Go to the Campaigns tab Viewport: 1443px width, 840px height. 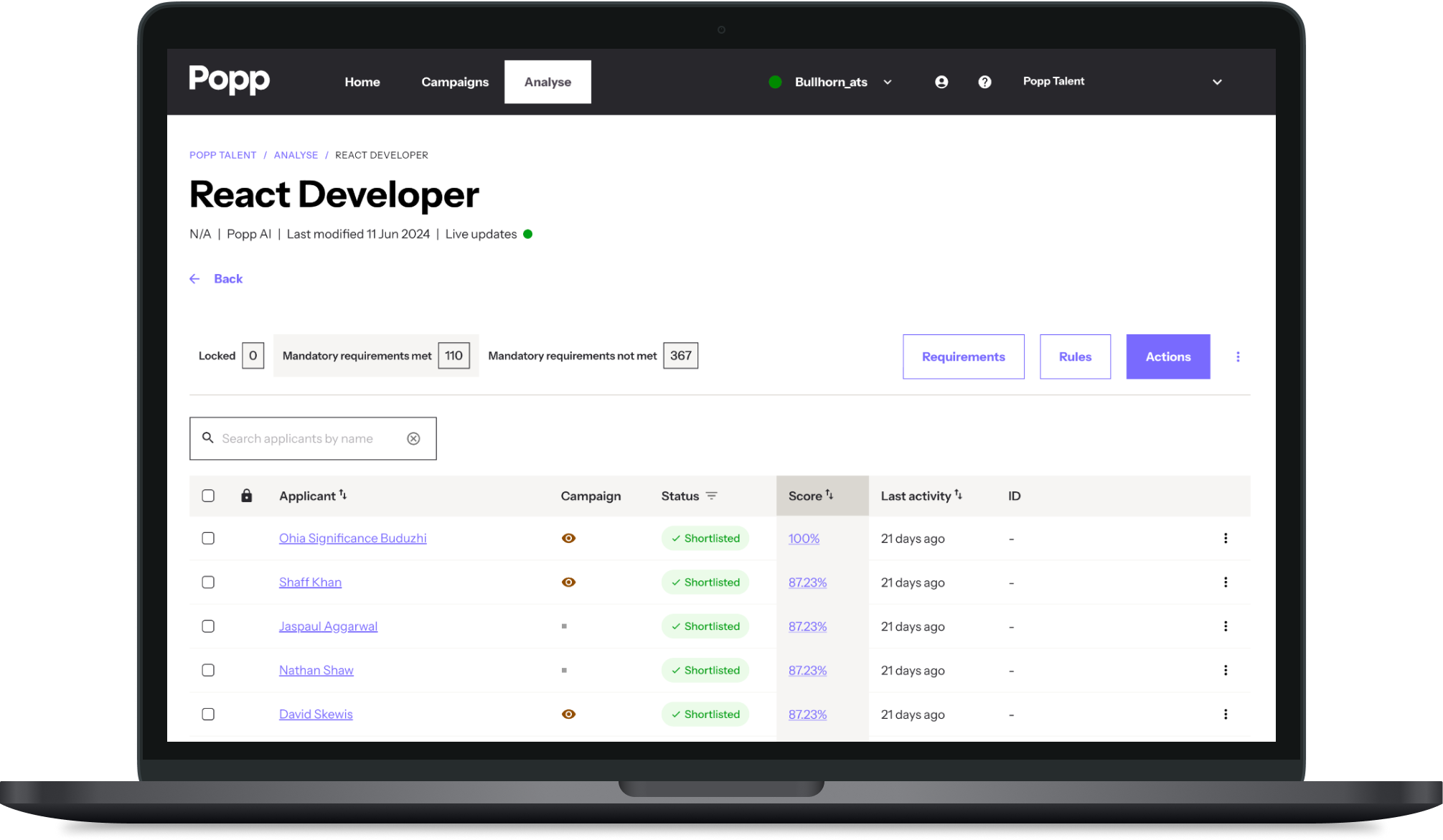[x=455, y=82]
